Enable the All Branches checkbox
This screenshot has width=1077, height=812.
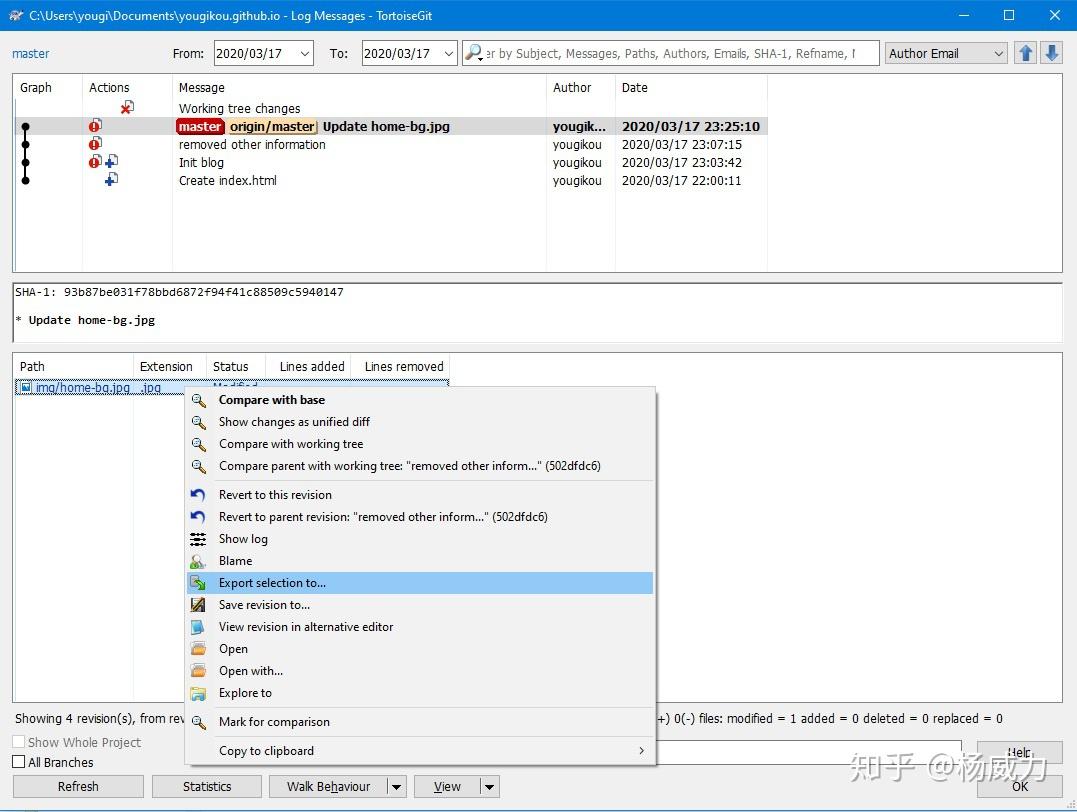tap(18, 762)
